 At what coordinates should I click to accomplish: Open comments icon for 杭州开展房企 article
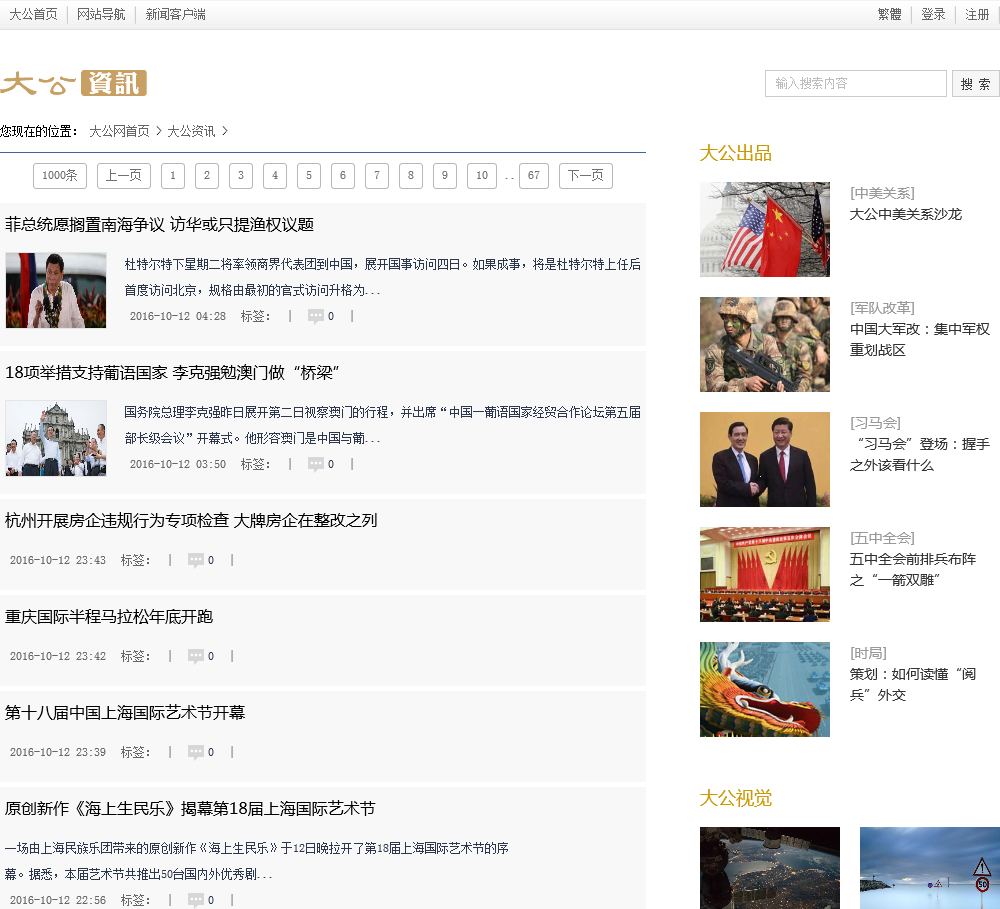pyautogui.click(x=196, y=560)
